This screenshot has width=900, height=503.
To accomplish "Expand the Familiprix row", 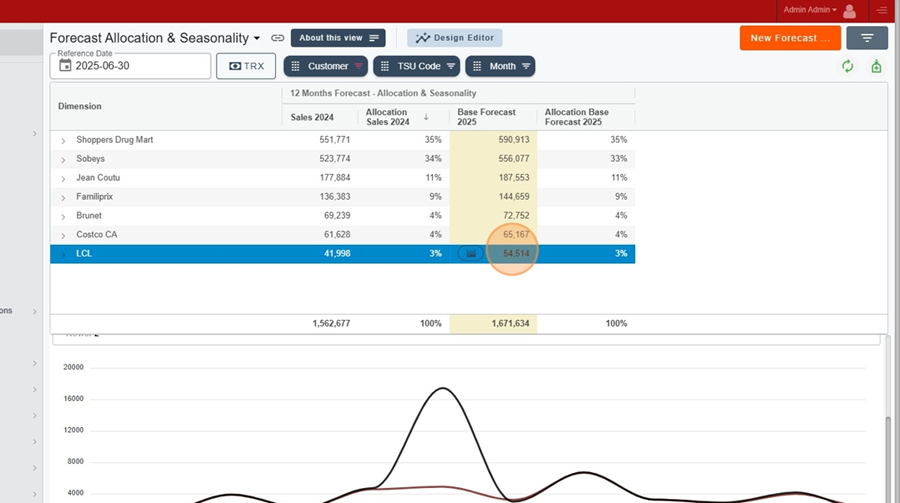I will point(63,197).
